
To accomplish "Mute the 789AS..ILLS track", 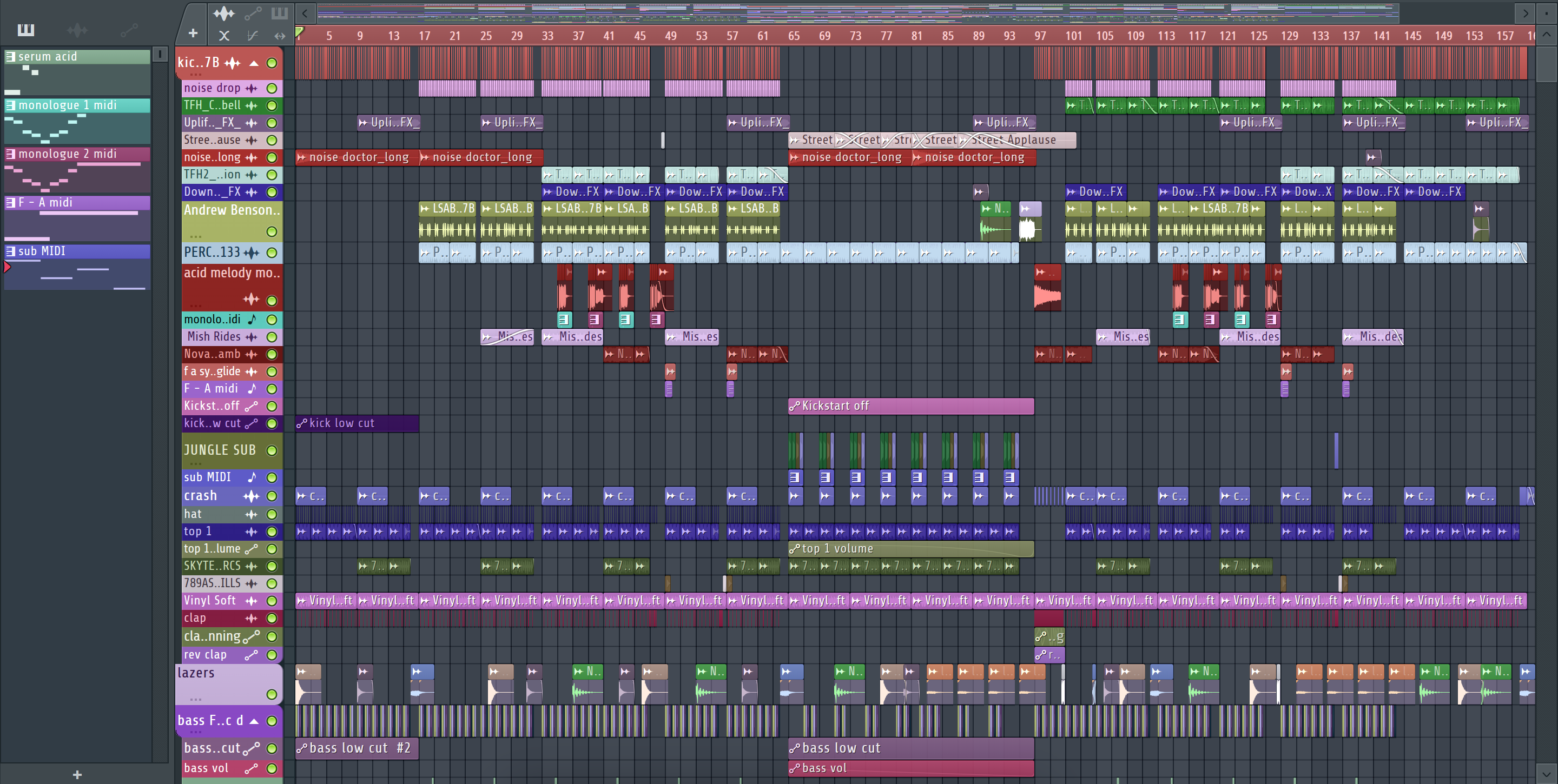I will click(272, 584).
